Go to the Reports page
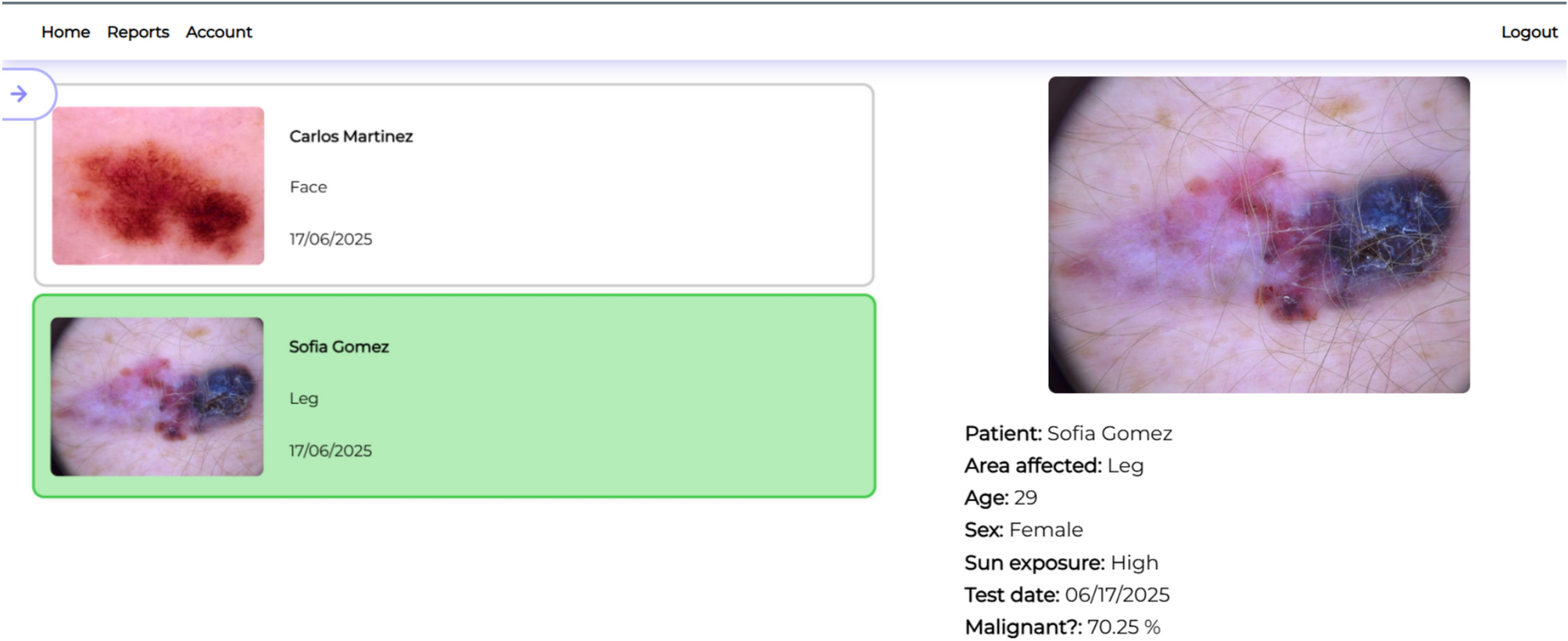The height and width of the screenshot is (641, 1568). pyautogui.click(x=138, y=32)
